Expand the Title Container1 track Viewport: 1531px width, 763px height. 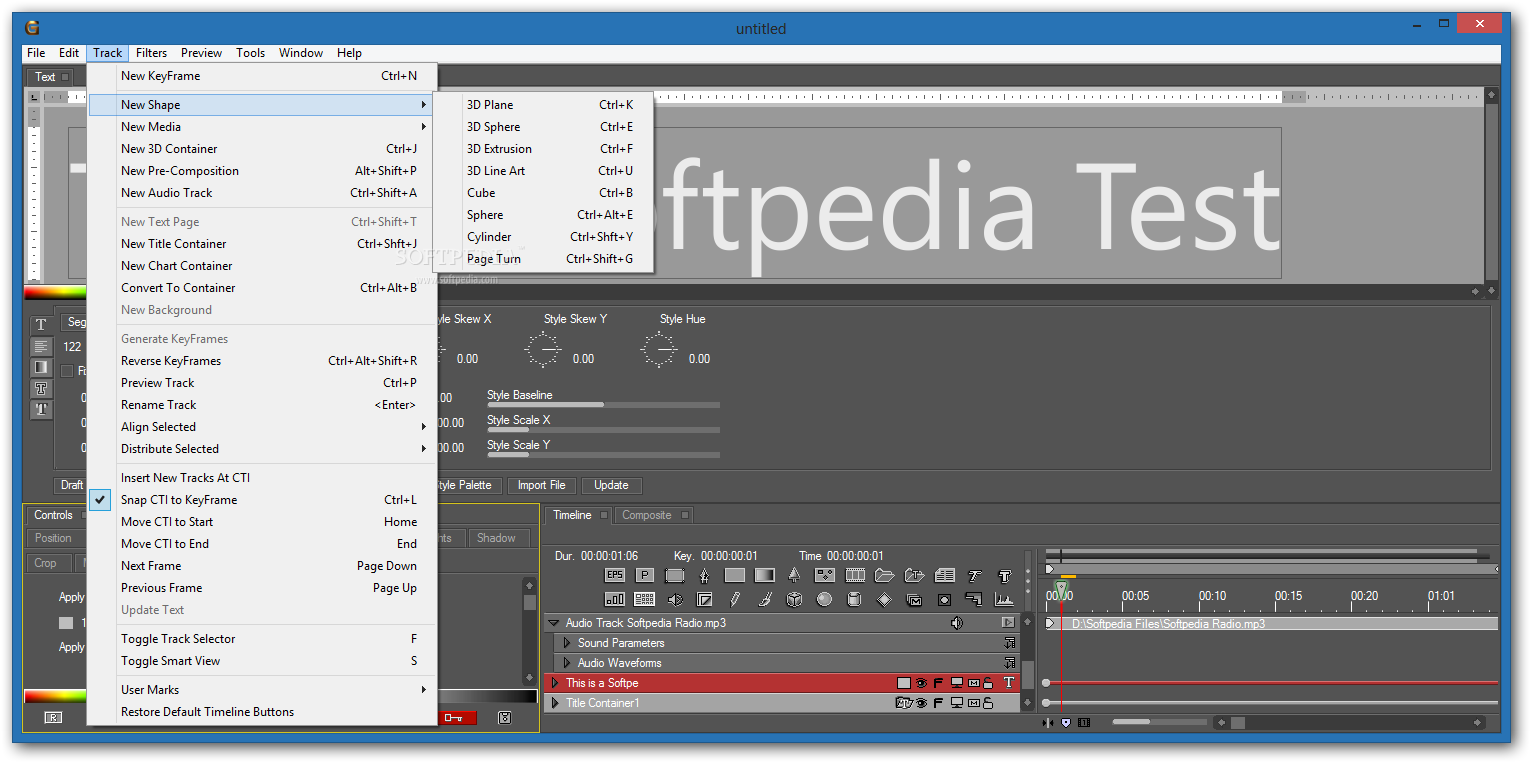(555, 703)
